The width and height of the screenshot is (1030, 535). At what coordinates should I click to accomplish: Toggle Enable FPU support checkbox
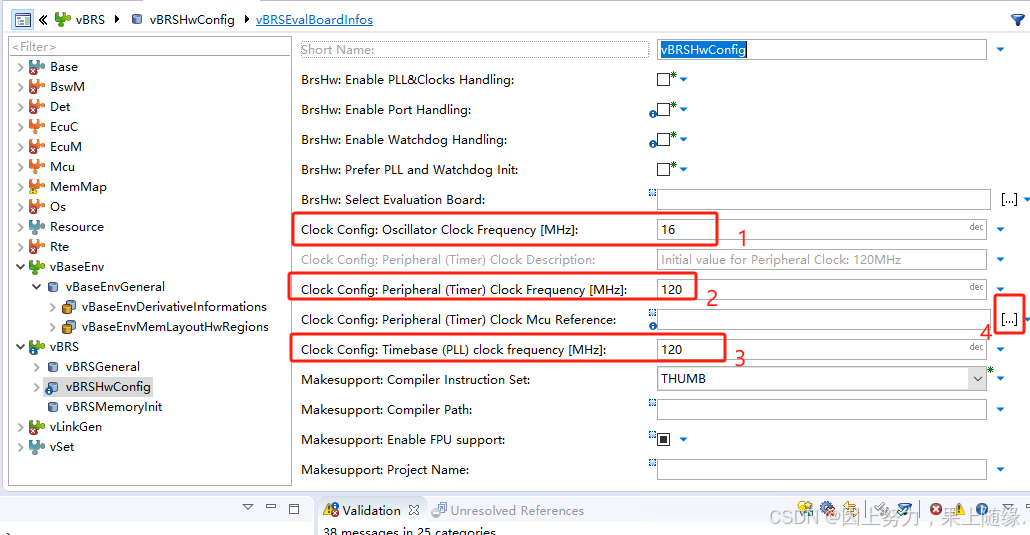point(663,439)
